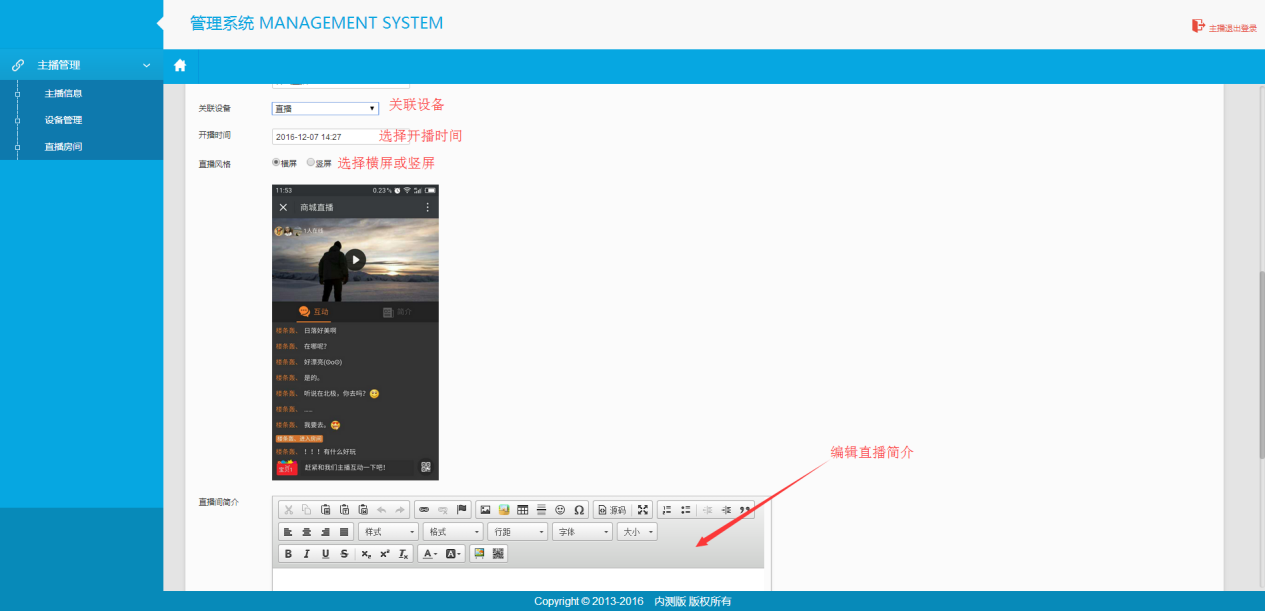Insert a horizontal line in the editor
This screenshot has width=1265, height=611.
(541, 510)
